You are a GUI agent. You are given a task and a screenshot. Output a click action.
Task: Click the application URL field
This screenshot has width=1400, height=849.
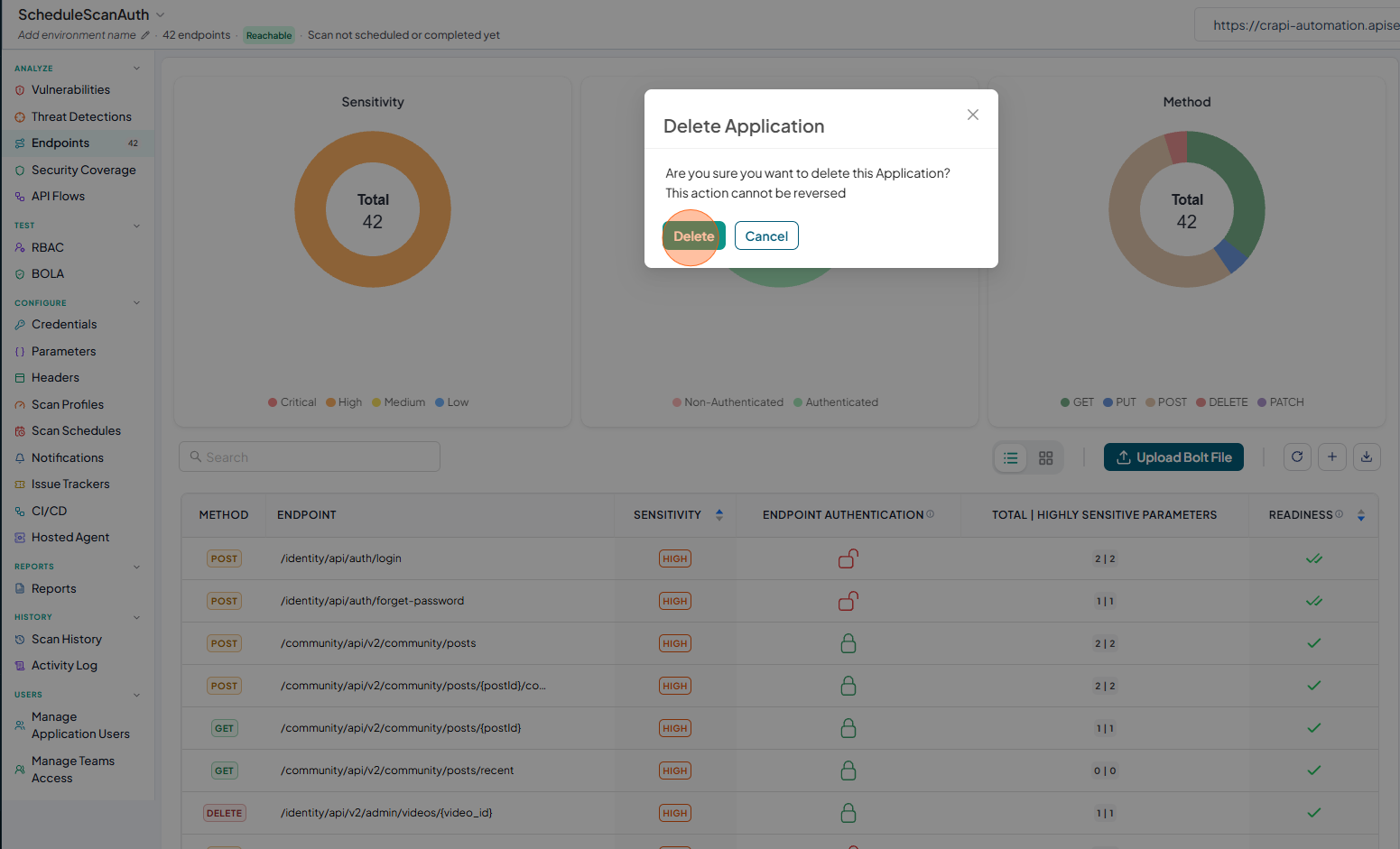coord(1297,25)
